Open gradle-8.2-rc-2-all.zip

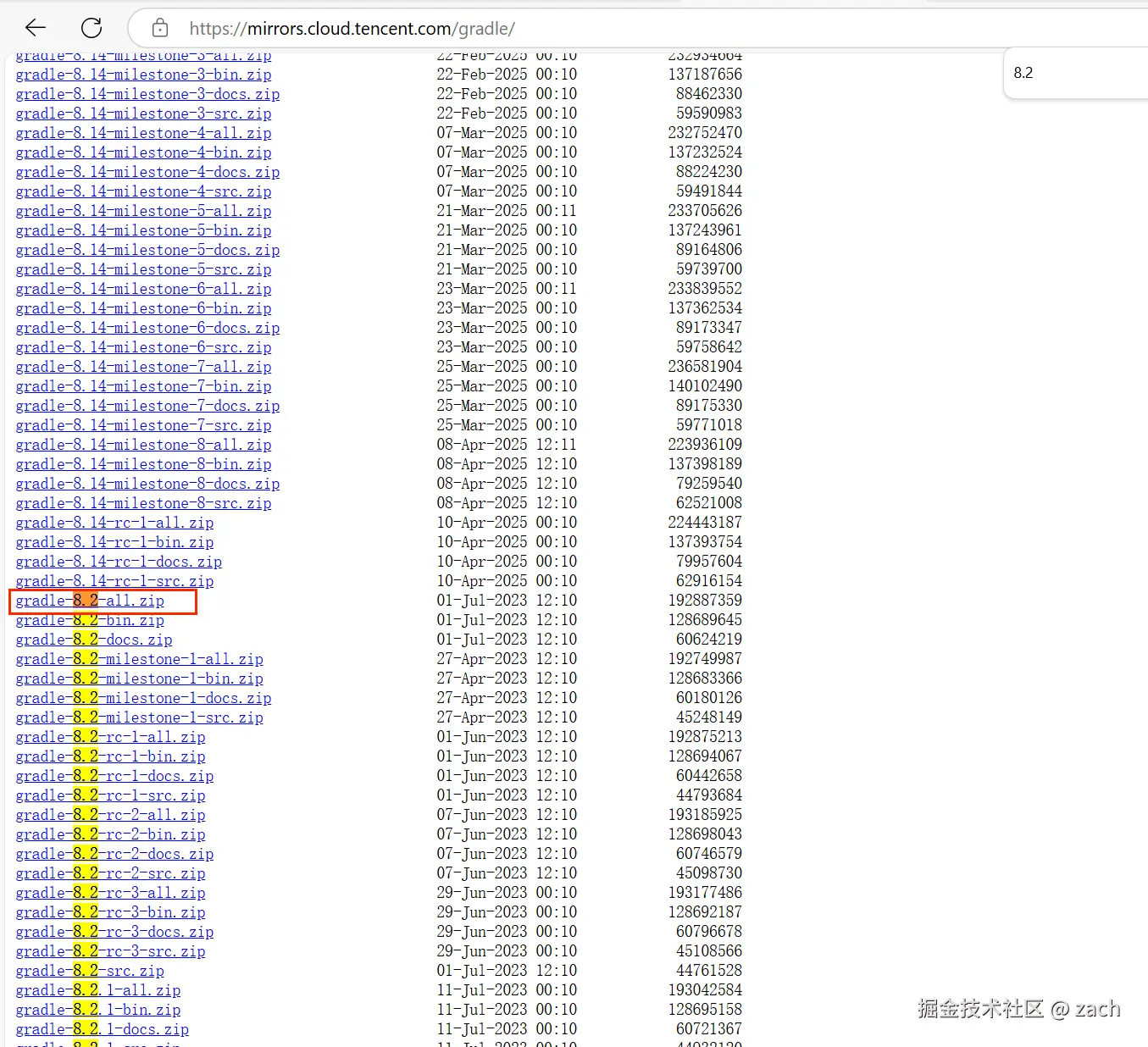coord(110,815)
